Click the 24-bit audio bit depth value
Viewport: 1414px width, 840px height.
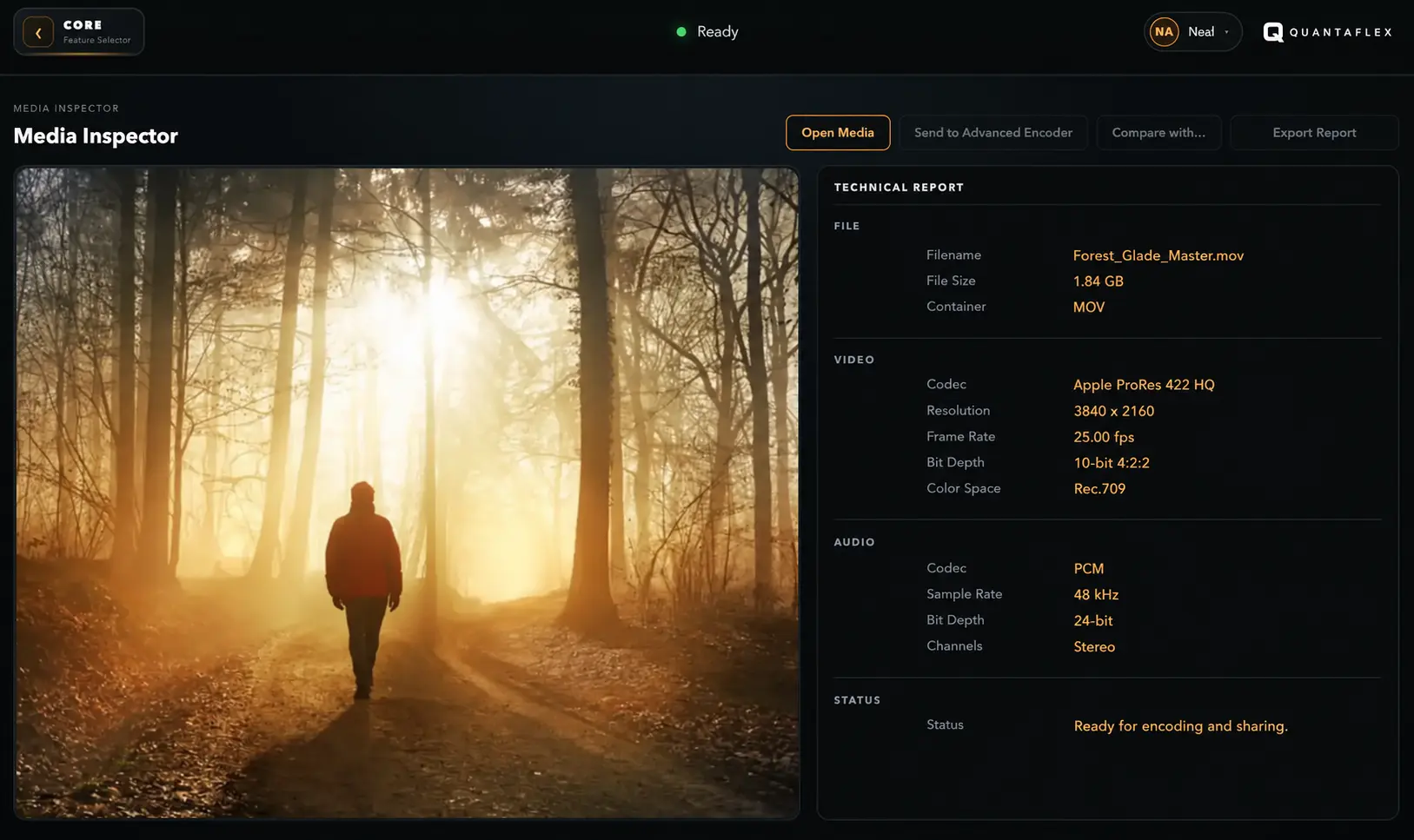[x=1092, y=621]
